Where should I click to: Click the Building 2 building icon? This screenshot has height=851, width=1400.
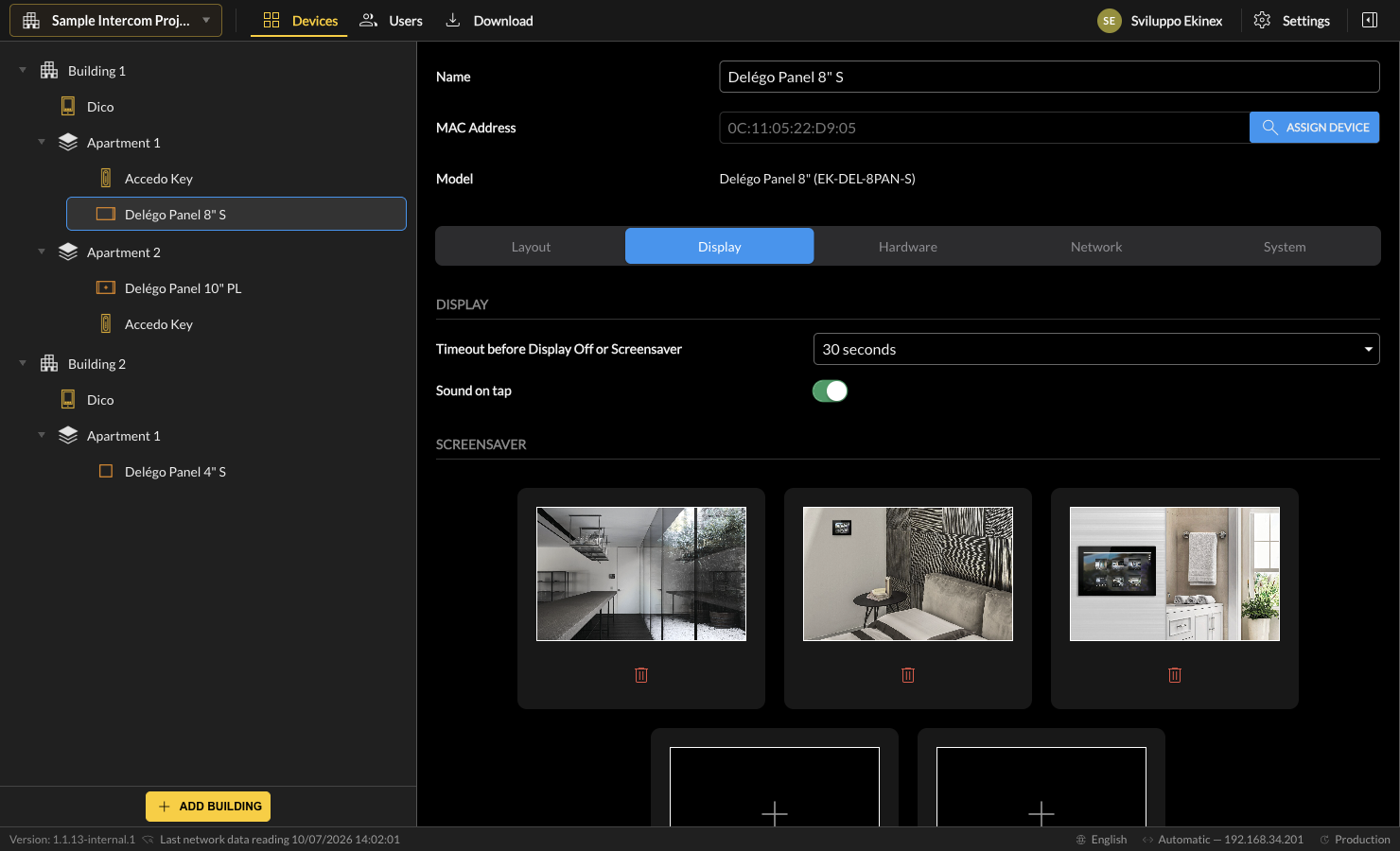(x=49, y=364)
